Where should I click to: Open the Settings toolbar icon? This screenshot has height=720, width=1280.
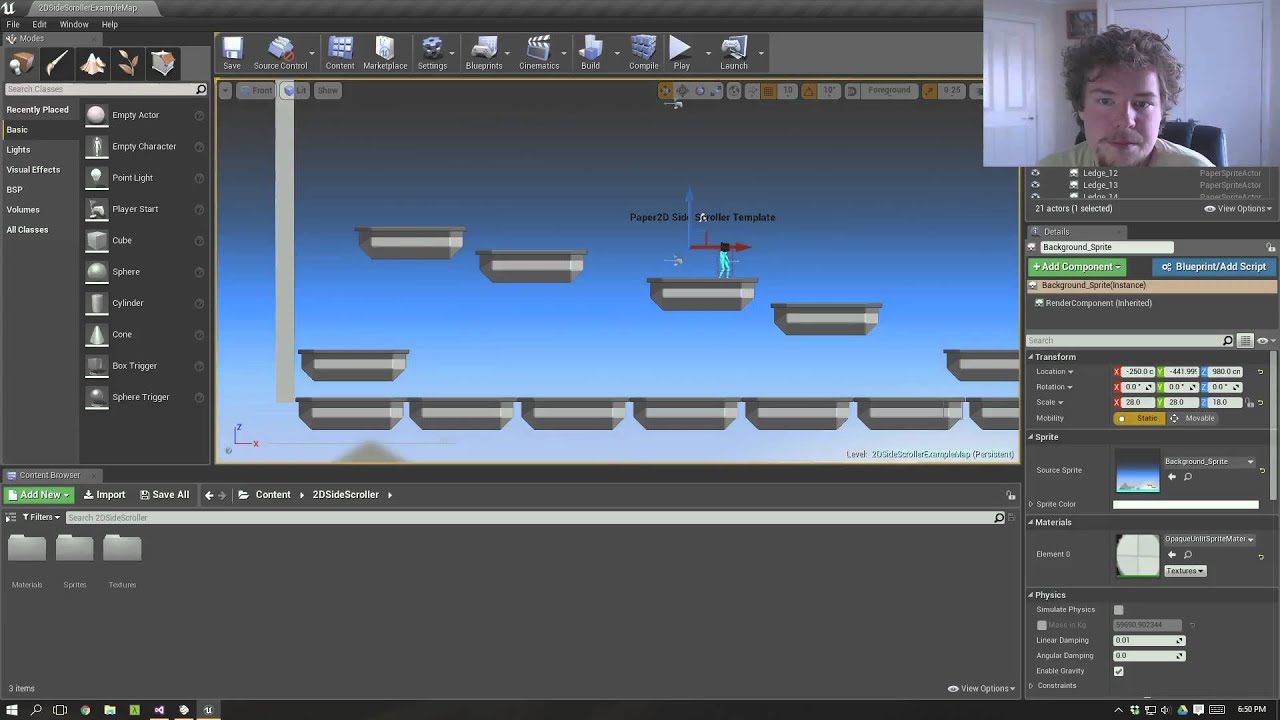point(432,54)
